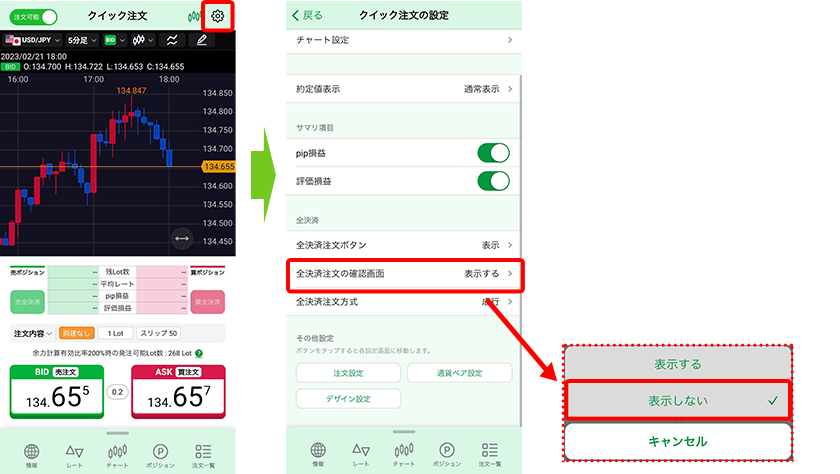The image size is (840, 474).
Task: Open the 5分足 timeframe dropdown
Action: click(x=82, y=40)
